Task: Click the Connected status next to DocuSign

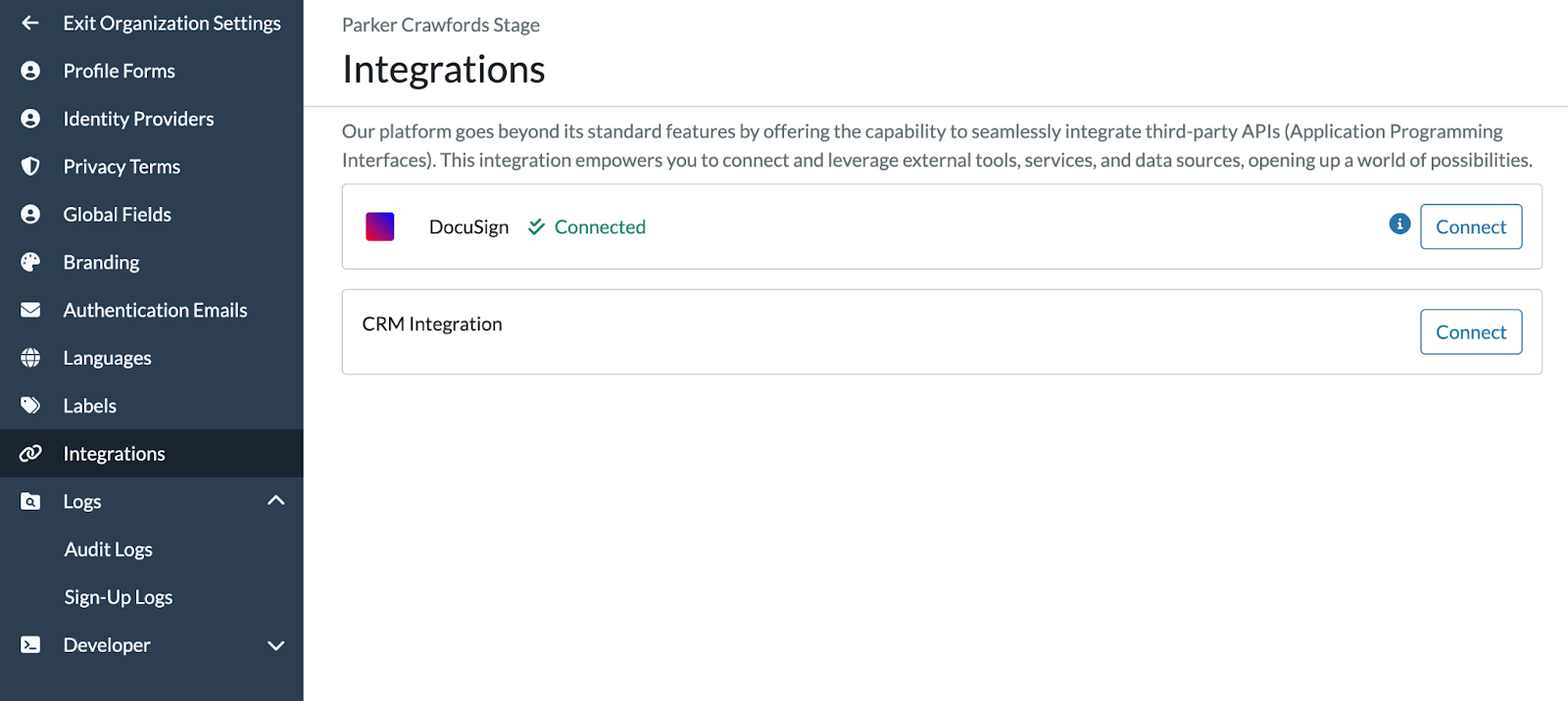Action: (599, 226)
